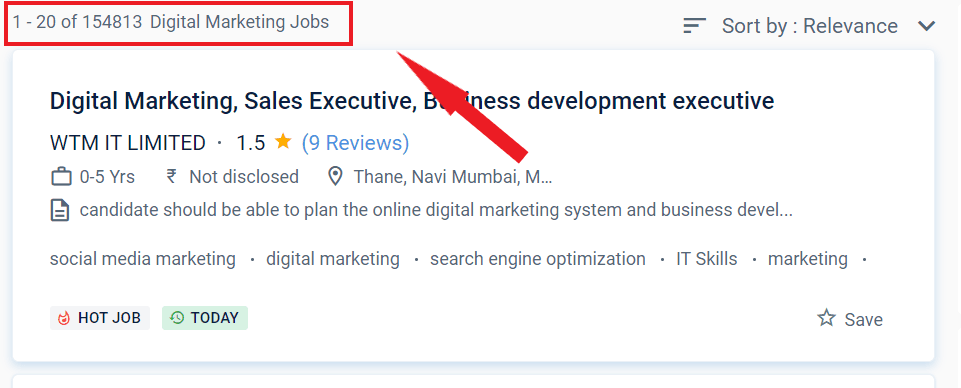Select the social media marketing tag
Image resolution: width=961 pixels, height=388 pixels.
[x=143, y=259]
